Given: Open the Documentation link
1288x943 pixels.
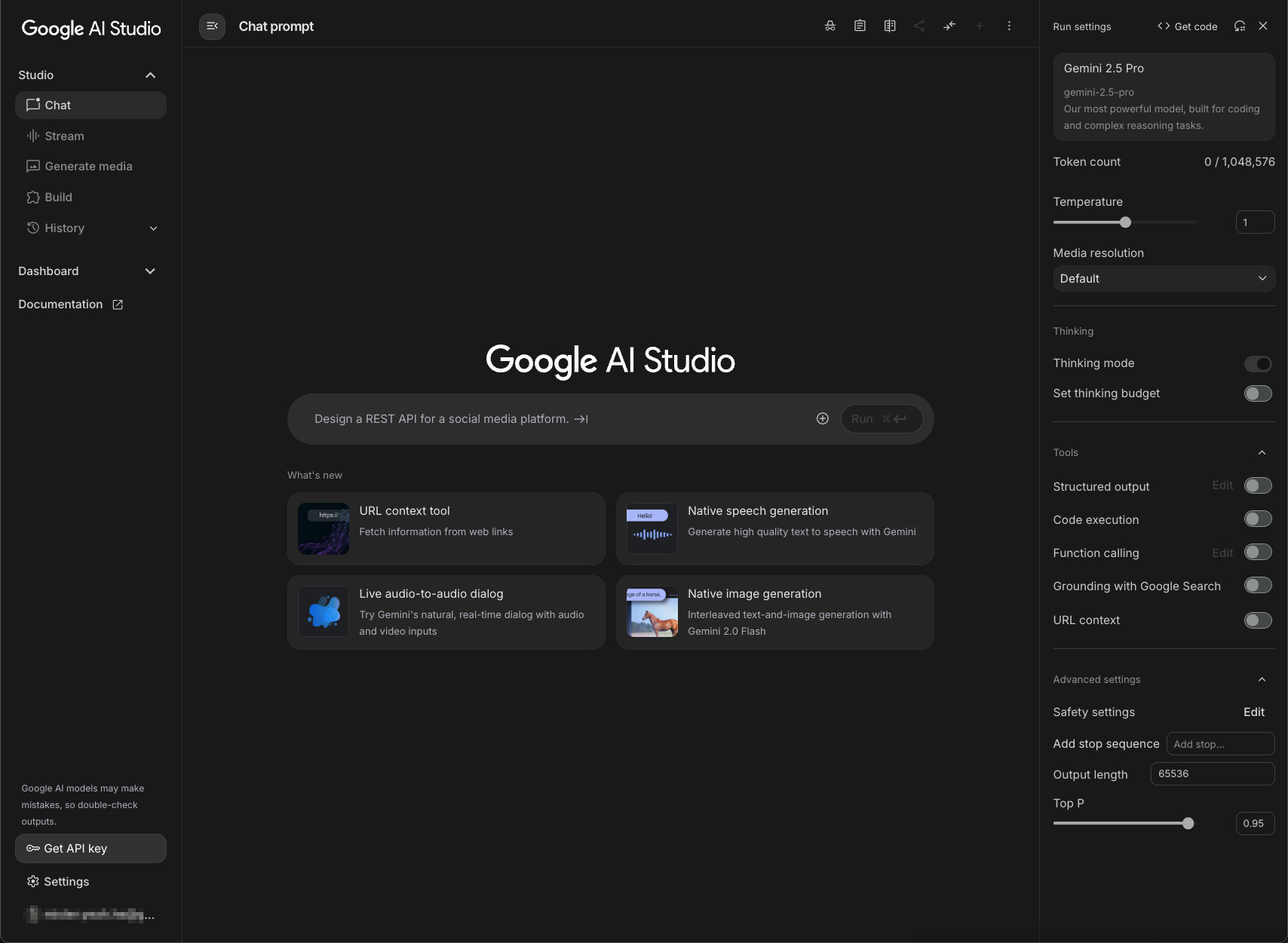Looking at the screenshot, I should point(71,305).
